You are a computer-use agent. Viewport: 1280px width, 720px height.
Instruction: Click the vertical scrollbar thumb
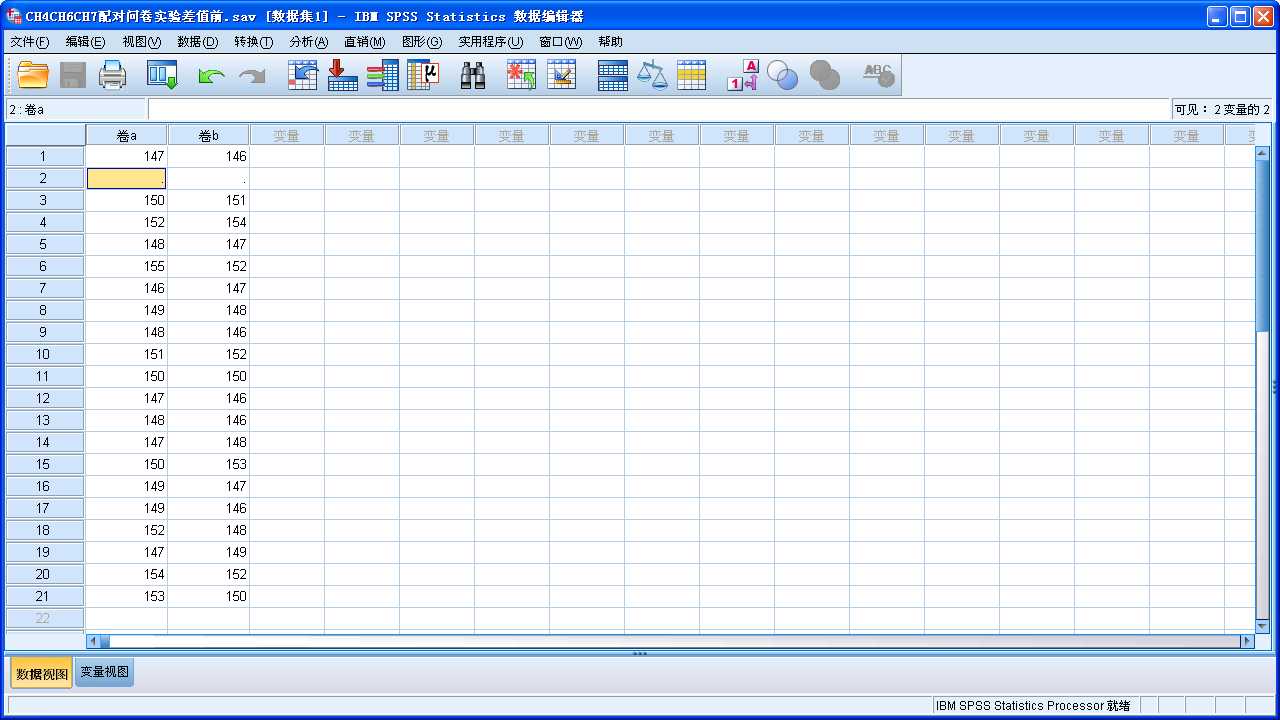[x=1262, y=246]
